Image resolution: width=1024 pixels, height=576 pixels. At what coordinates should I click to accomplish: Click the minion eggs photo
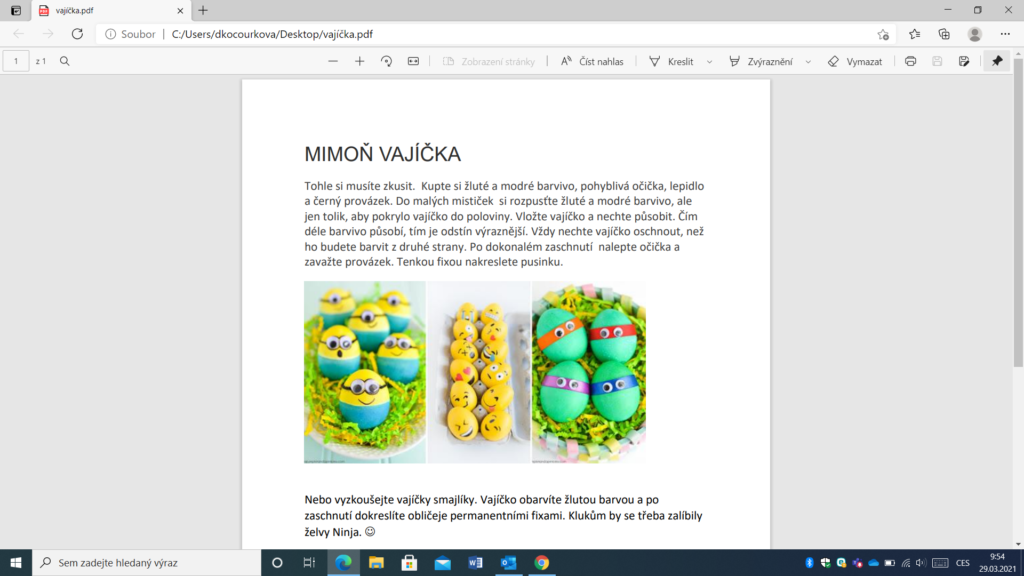364,372
